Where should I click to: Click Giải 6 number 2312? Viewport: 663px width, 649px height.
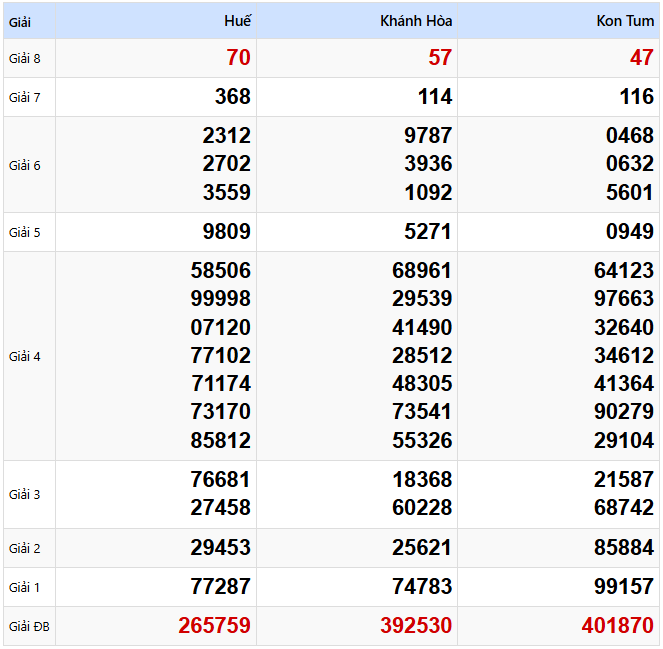[226, 135]
